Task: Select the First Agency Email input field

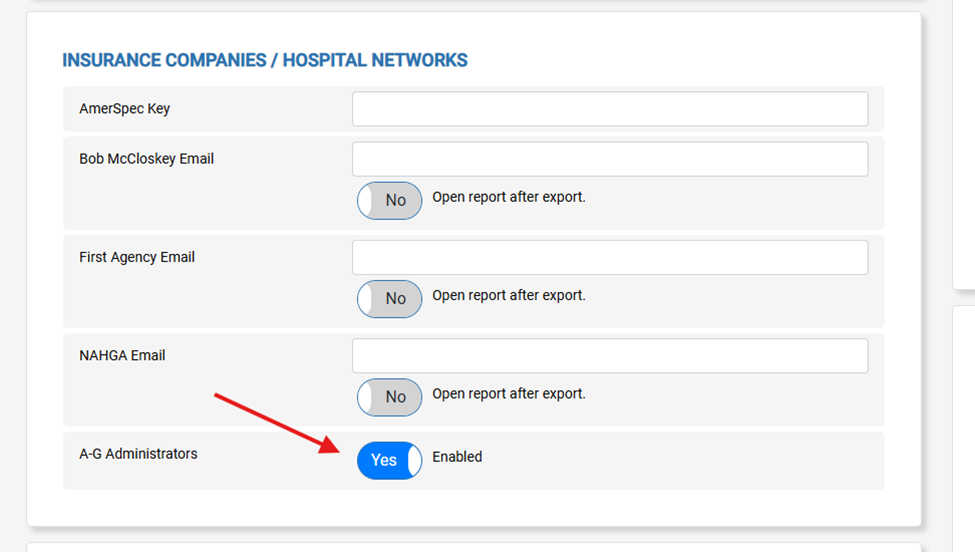Action: 609,257
